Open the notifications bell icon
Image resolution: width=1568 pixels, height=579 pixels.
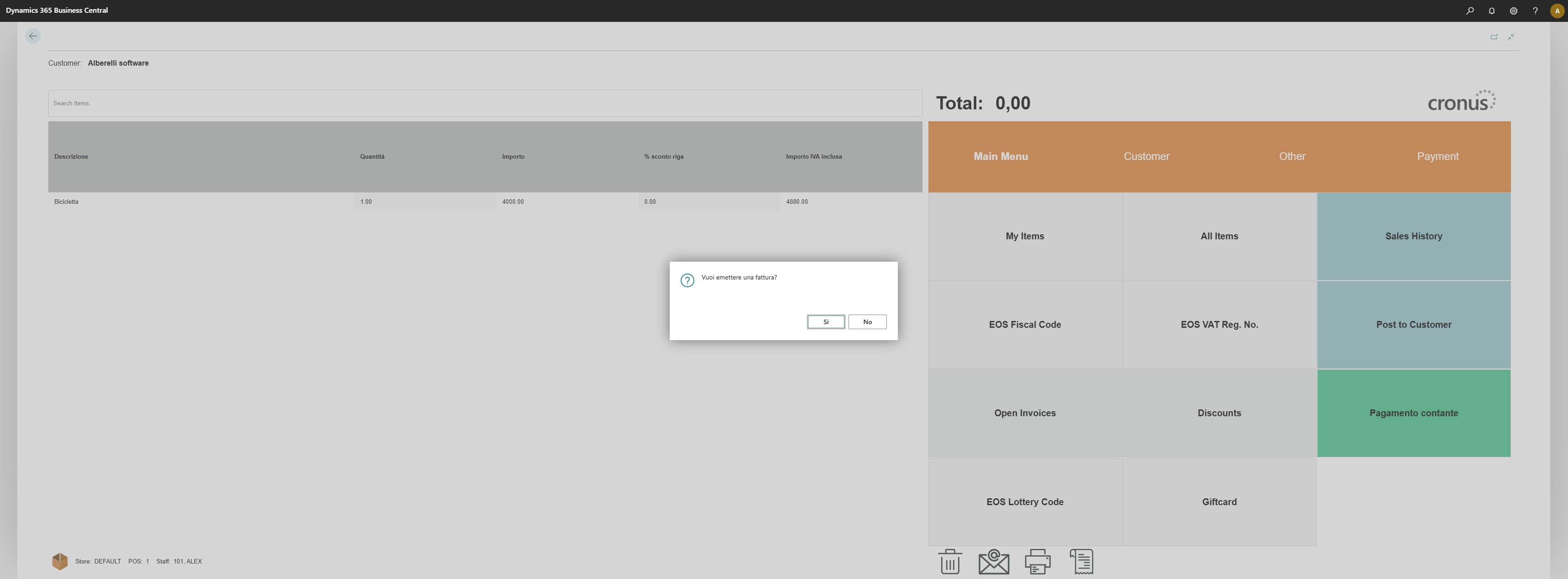click(x=1491, y=11)
